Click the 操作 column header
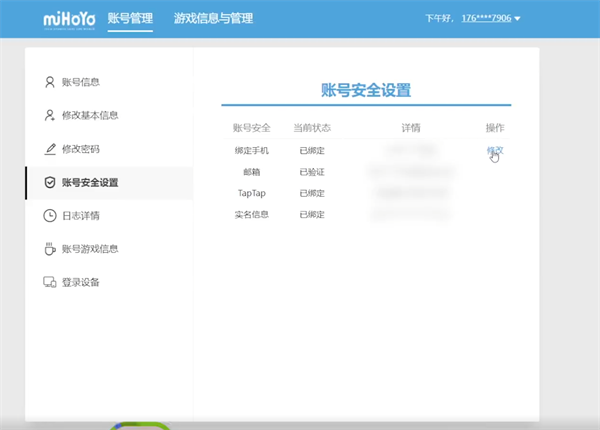This screenshot has height=430, width=600. click(x=494, y=128)
